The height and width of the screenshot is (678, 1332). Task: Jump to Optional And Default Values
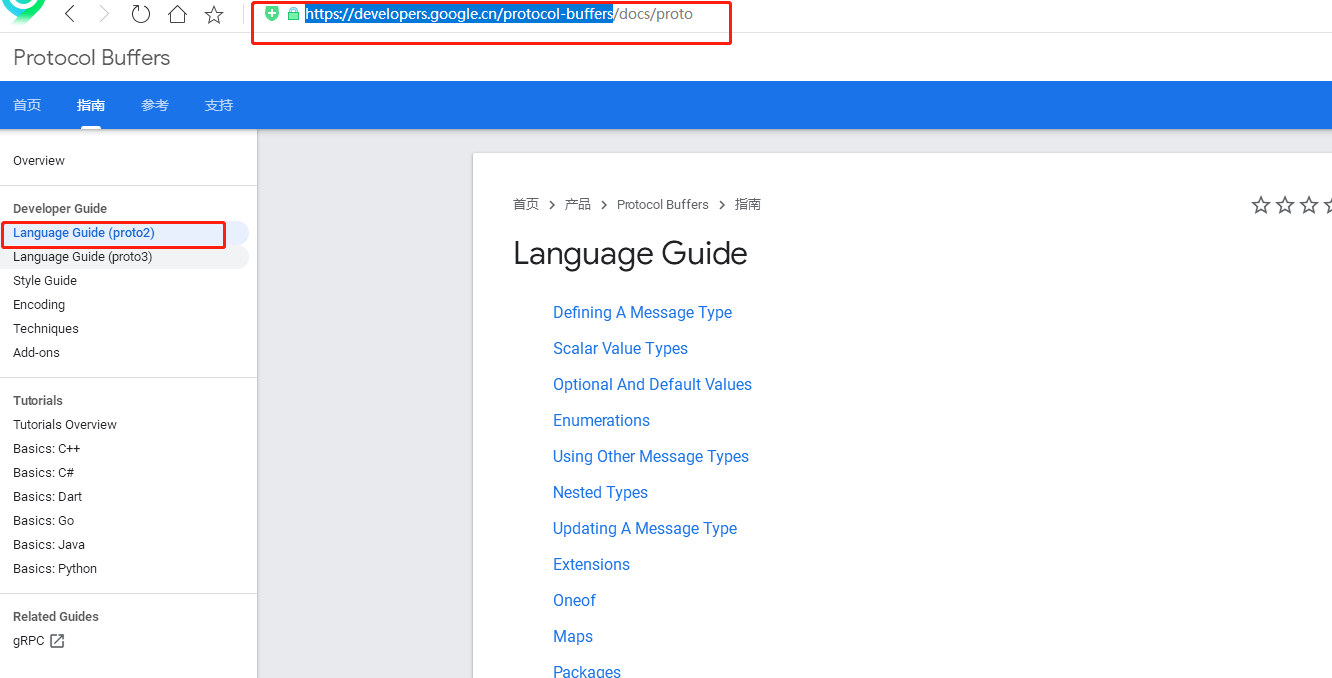(x=652, y=385)
